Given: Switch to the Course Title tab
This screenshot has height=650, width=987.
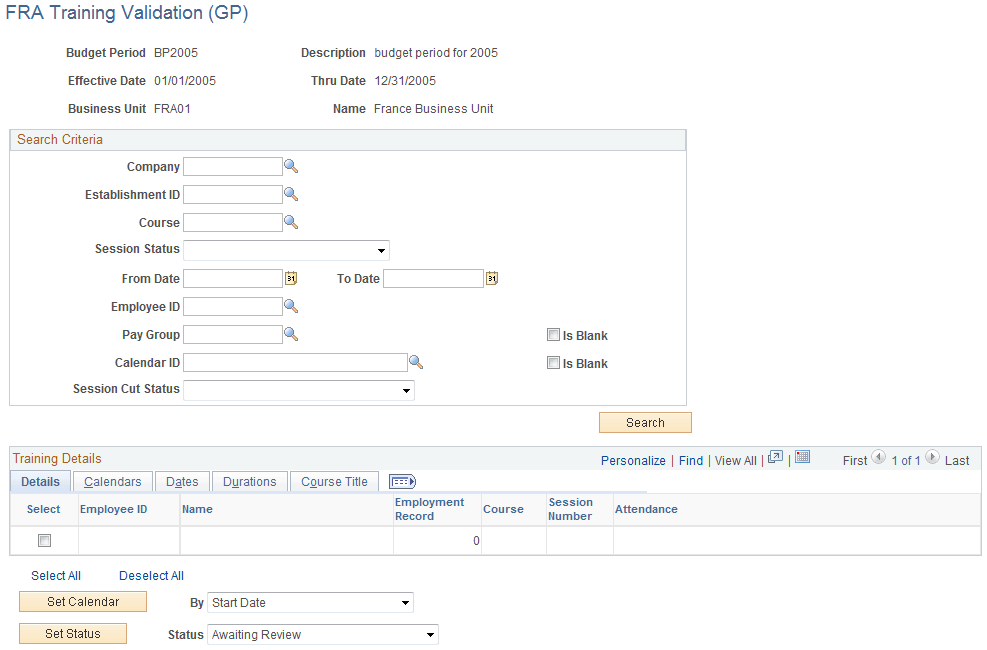Looking at the screenshot, I should (334, 481).
